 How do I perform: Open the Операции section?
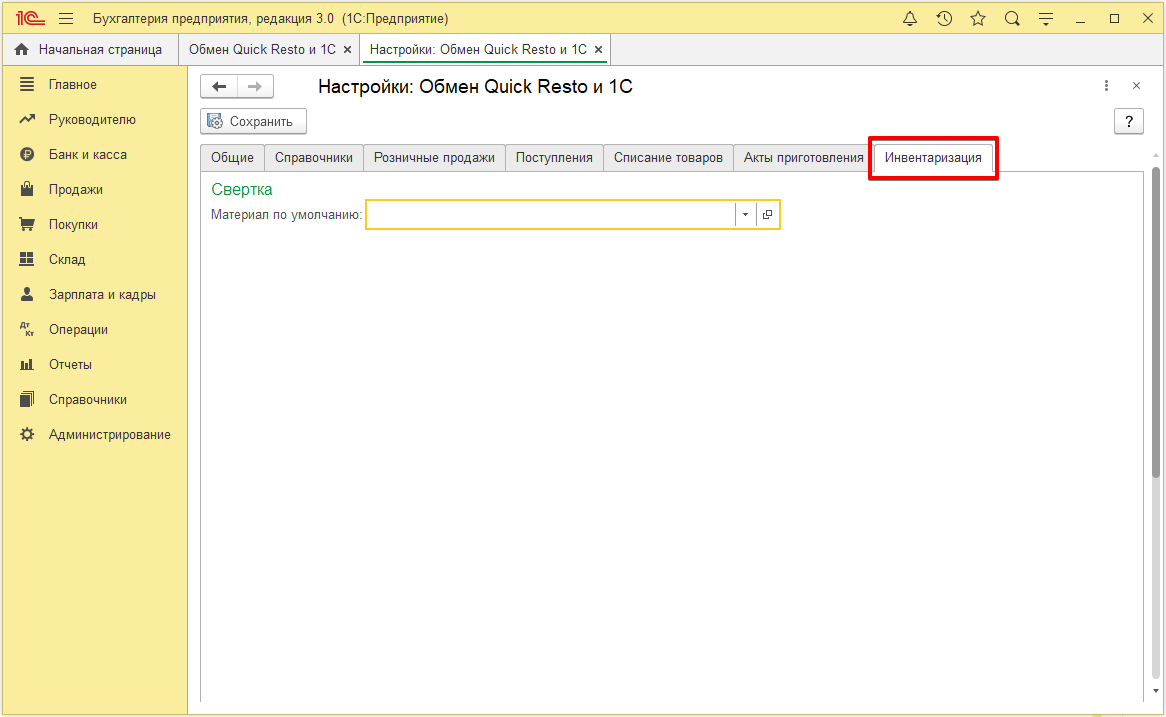coord(78,329)
